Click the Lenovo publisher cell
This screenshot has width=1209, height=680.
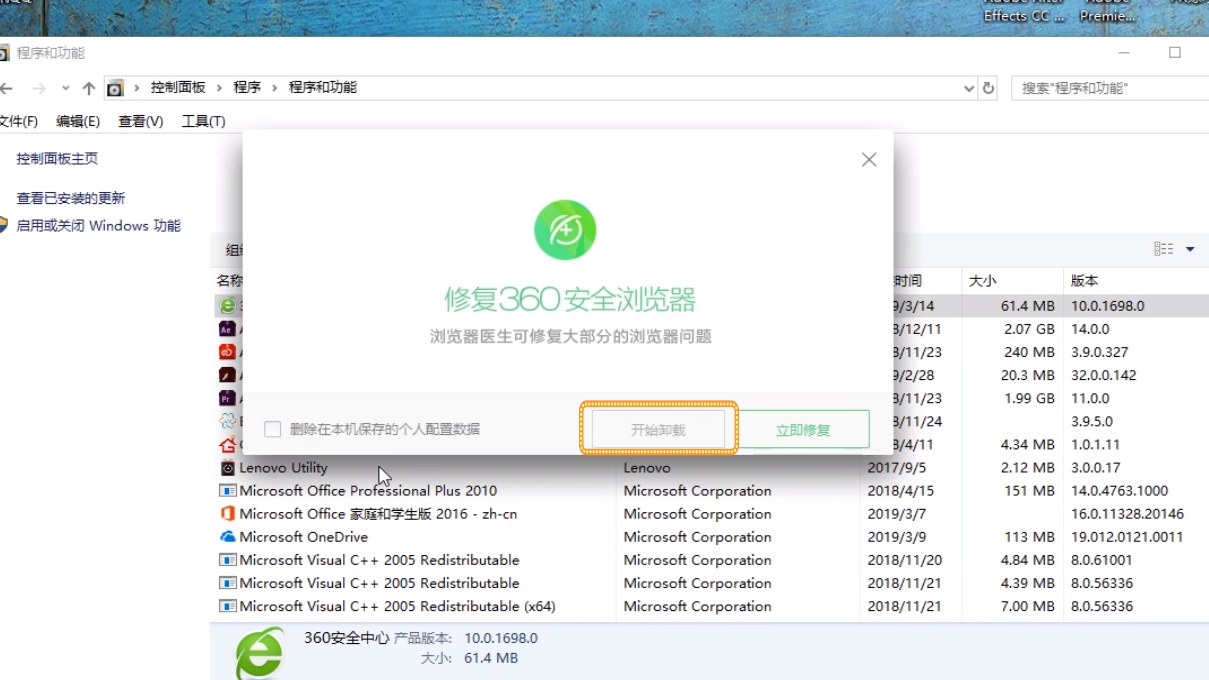[x=647, y=468]
